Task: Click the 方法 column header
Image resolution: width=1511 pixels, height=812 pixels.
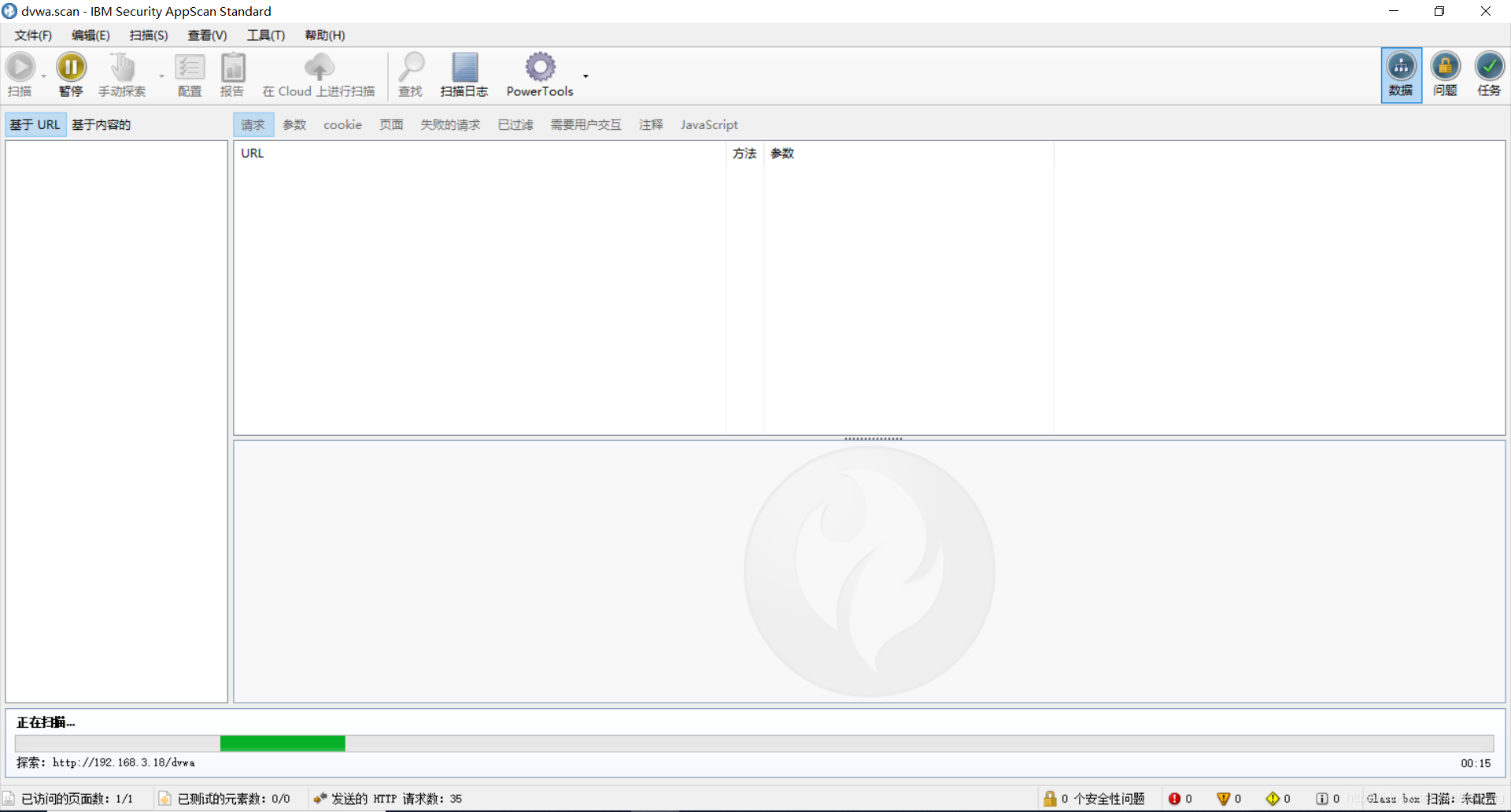Action: (x=744, y=153)
